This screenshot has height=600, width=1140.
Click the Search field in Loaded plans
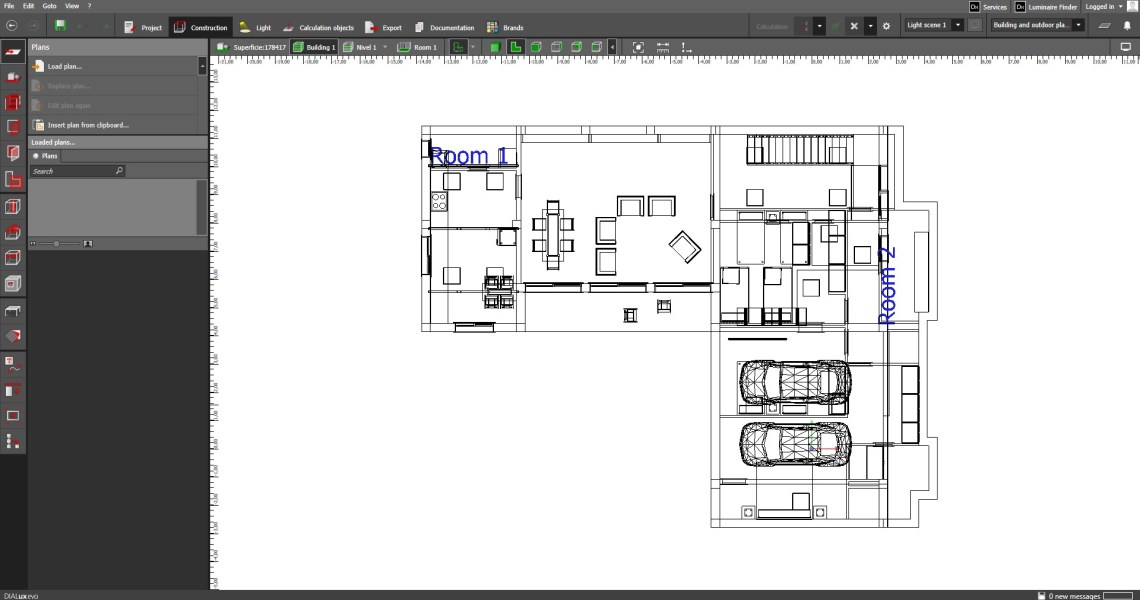[x=72, y=171]
